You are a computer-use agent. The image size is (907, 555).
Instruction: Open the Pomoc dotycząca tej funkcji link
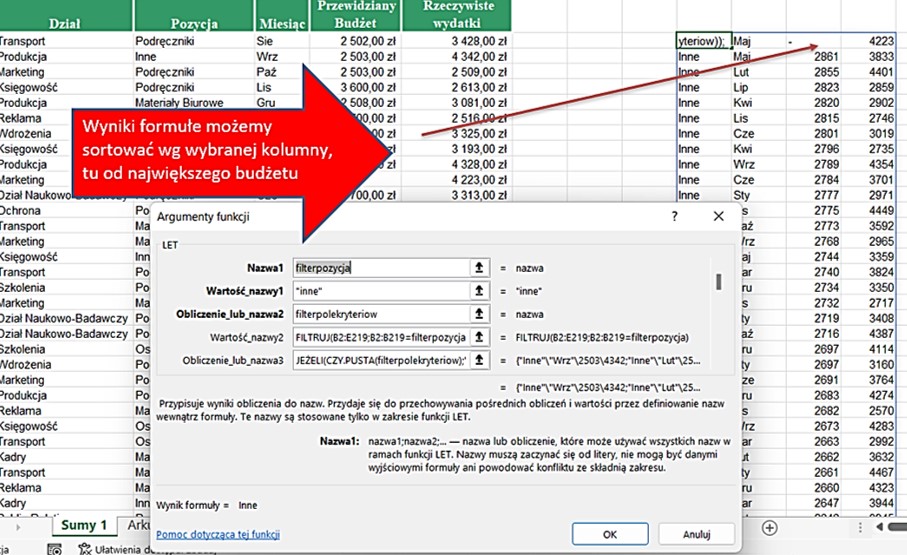coord(218,534)
